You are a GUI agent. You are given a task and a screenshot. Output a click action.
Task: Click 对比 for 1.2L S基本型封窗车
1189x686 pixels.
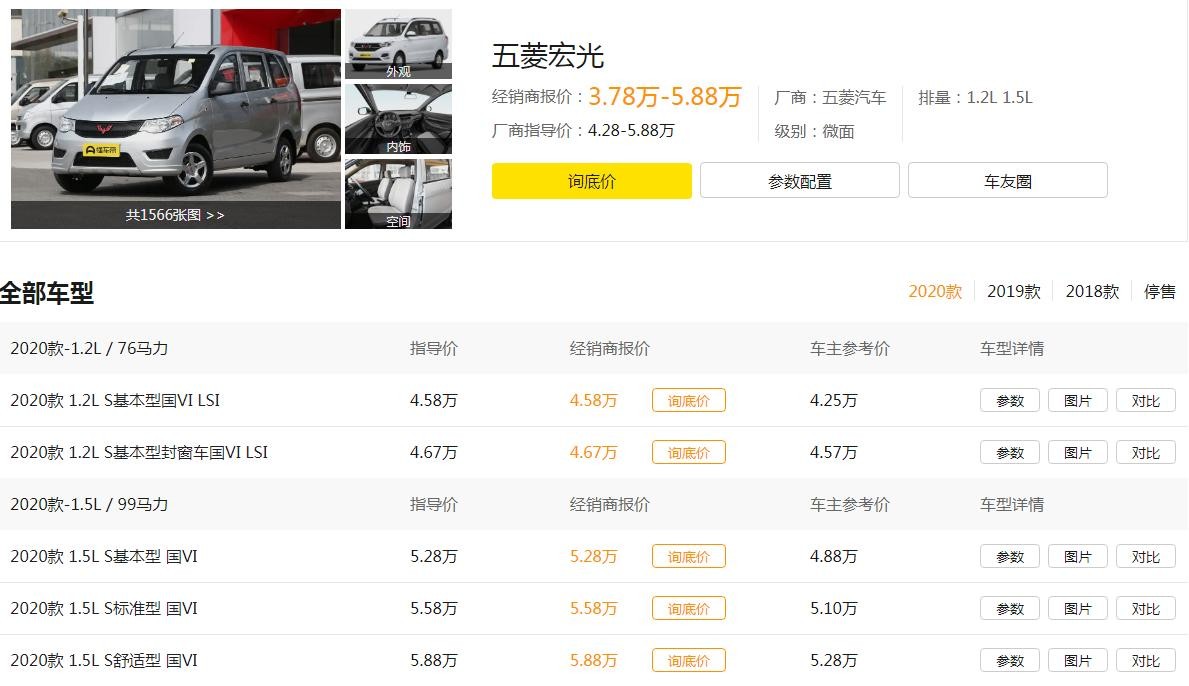click(x=1145, y=453)
